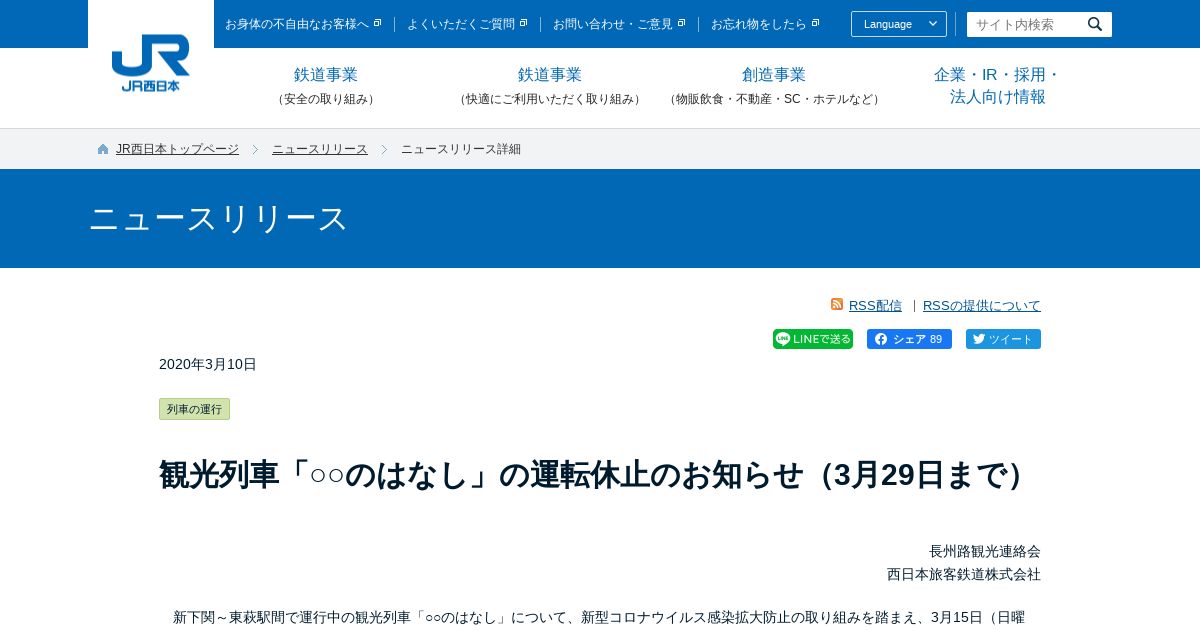
Task: Click the 列車の運行 category tag
Action: [194, 409]
